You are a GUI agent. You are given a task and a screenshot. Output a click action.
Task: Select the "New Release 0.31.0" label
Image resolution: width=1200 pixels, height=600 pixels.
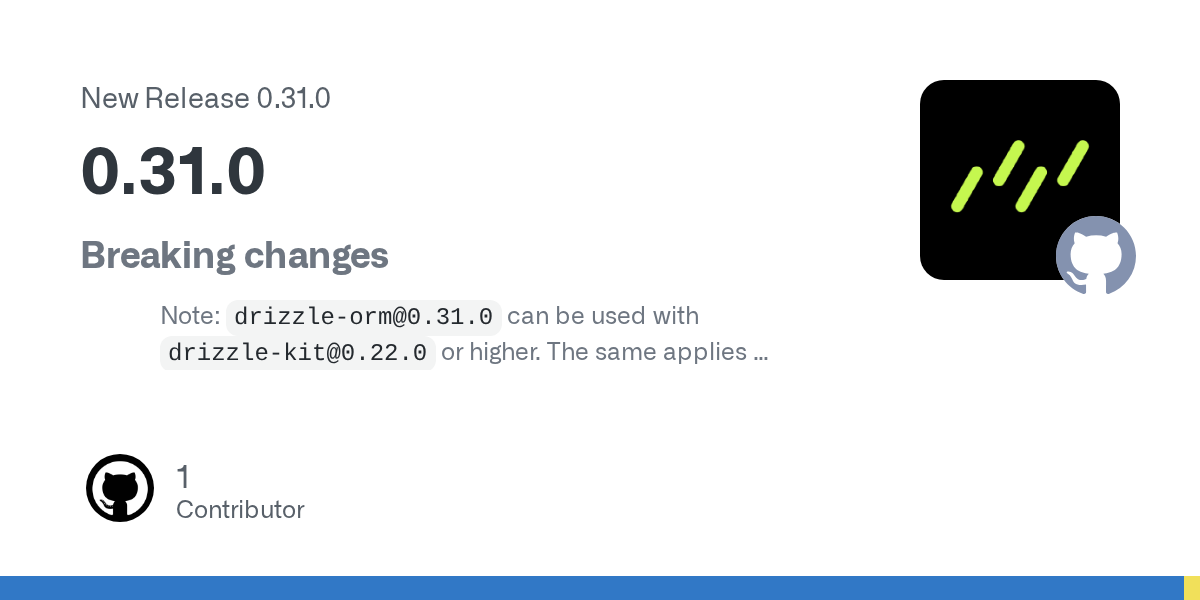205,98
